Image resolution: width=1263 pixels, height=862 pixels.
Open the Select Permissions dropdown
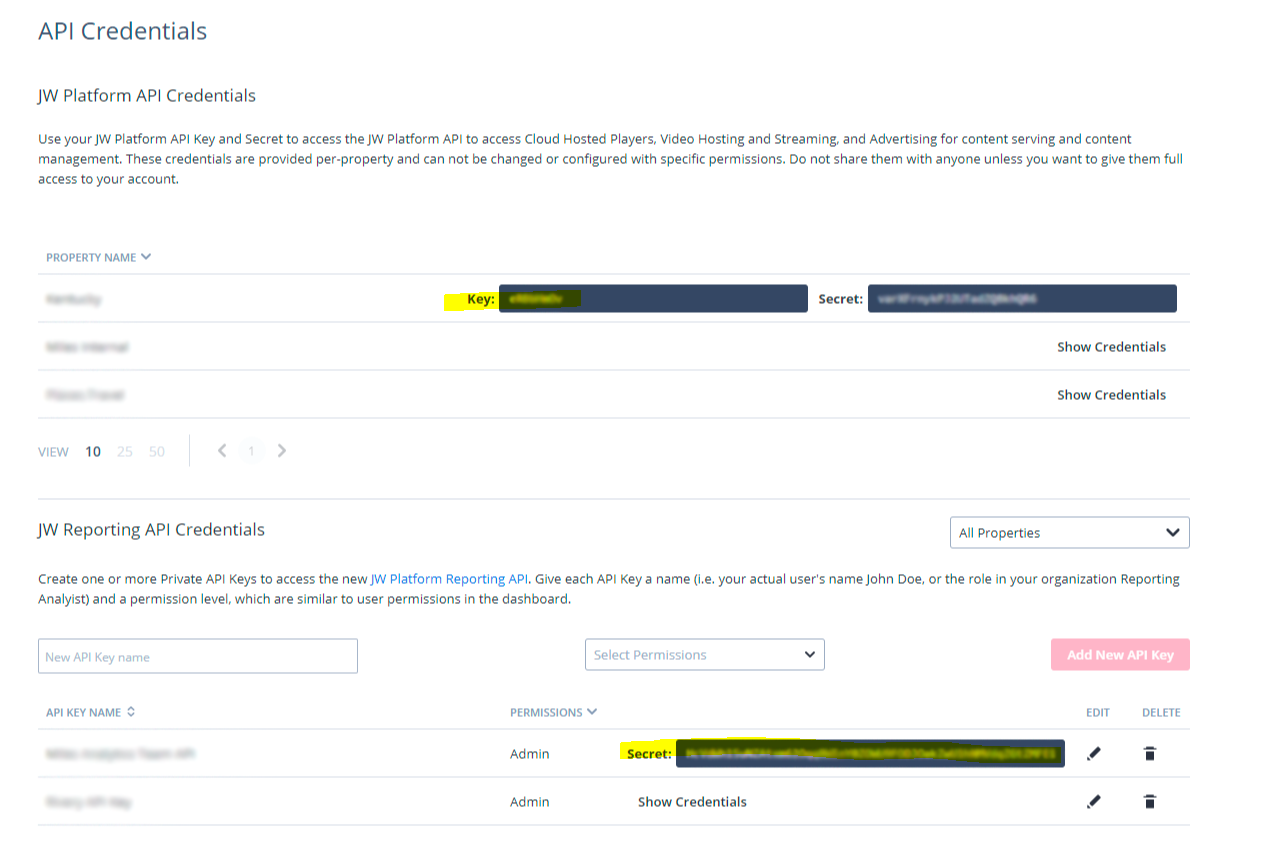pos(704,655)
